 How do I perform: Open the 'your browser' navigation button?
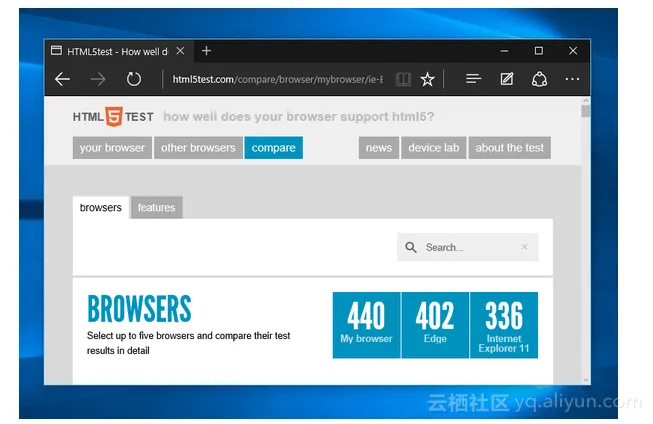click(x=112, y=148)
